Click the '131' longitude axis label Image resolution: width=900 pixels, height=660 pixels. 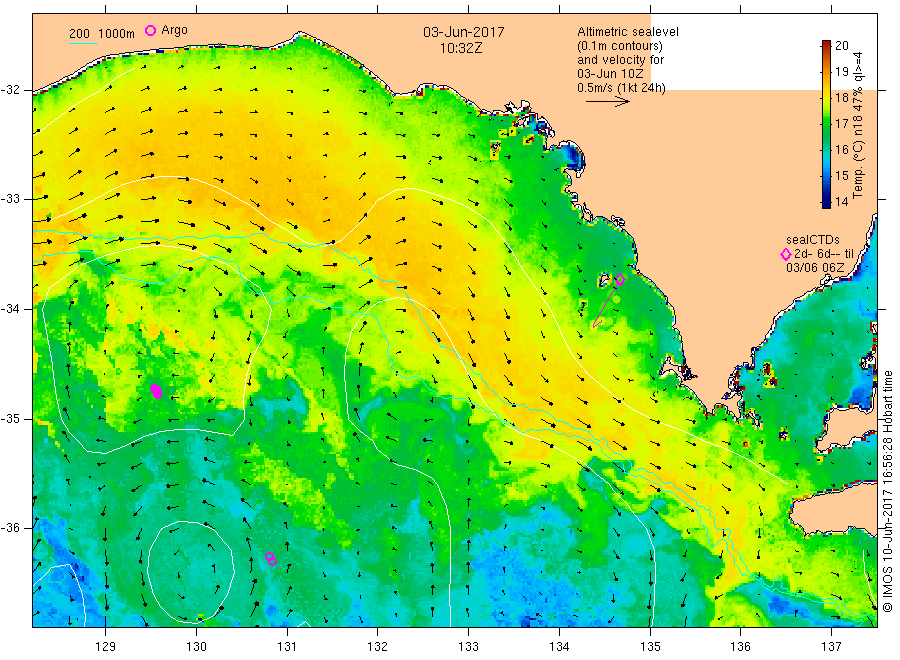pos(287,647)
